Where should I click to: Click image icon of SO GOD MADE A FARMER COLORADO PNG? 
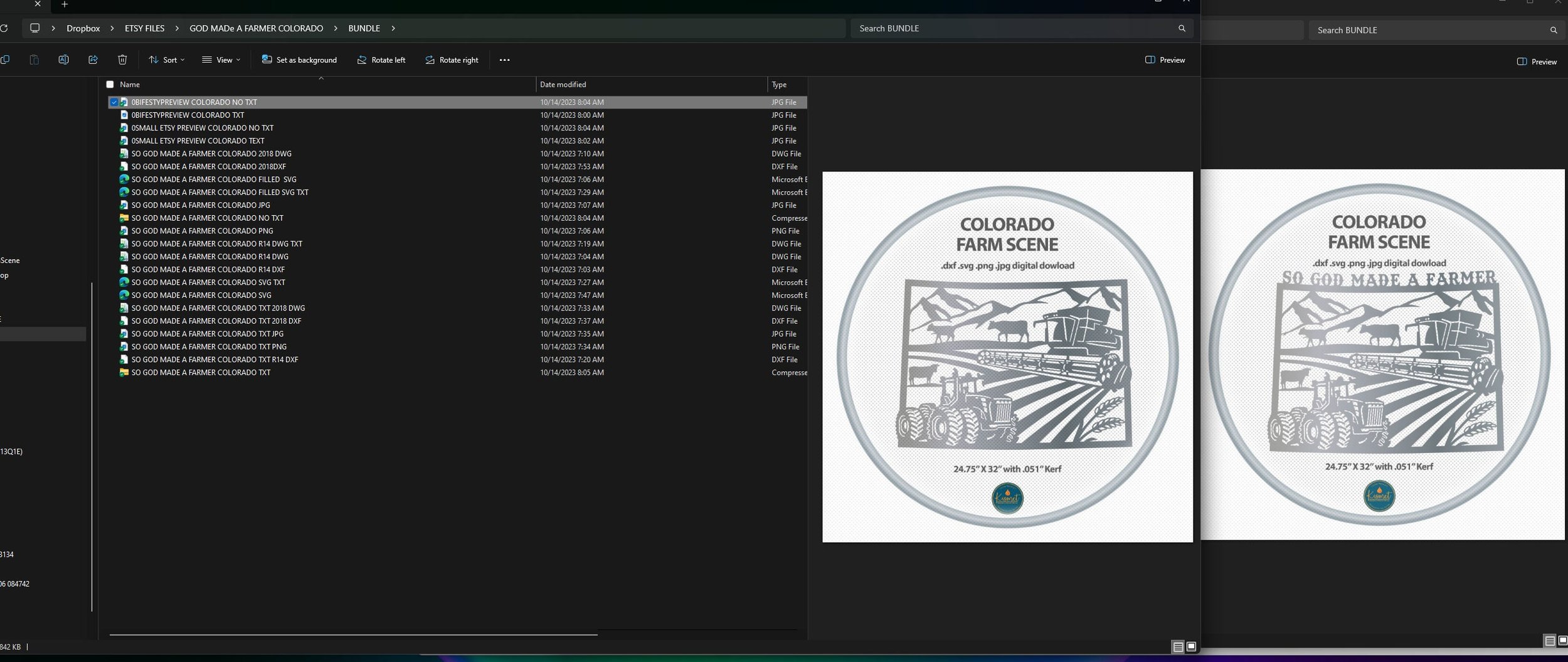click(x=124, y=231)
